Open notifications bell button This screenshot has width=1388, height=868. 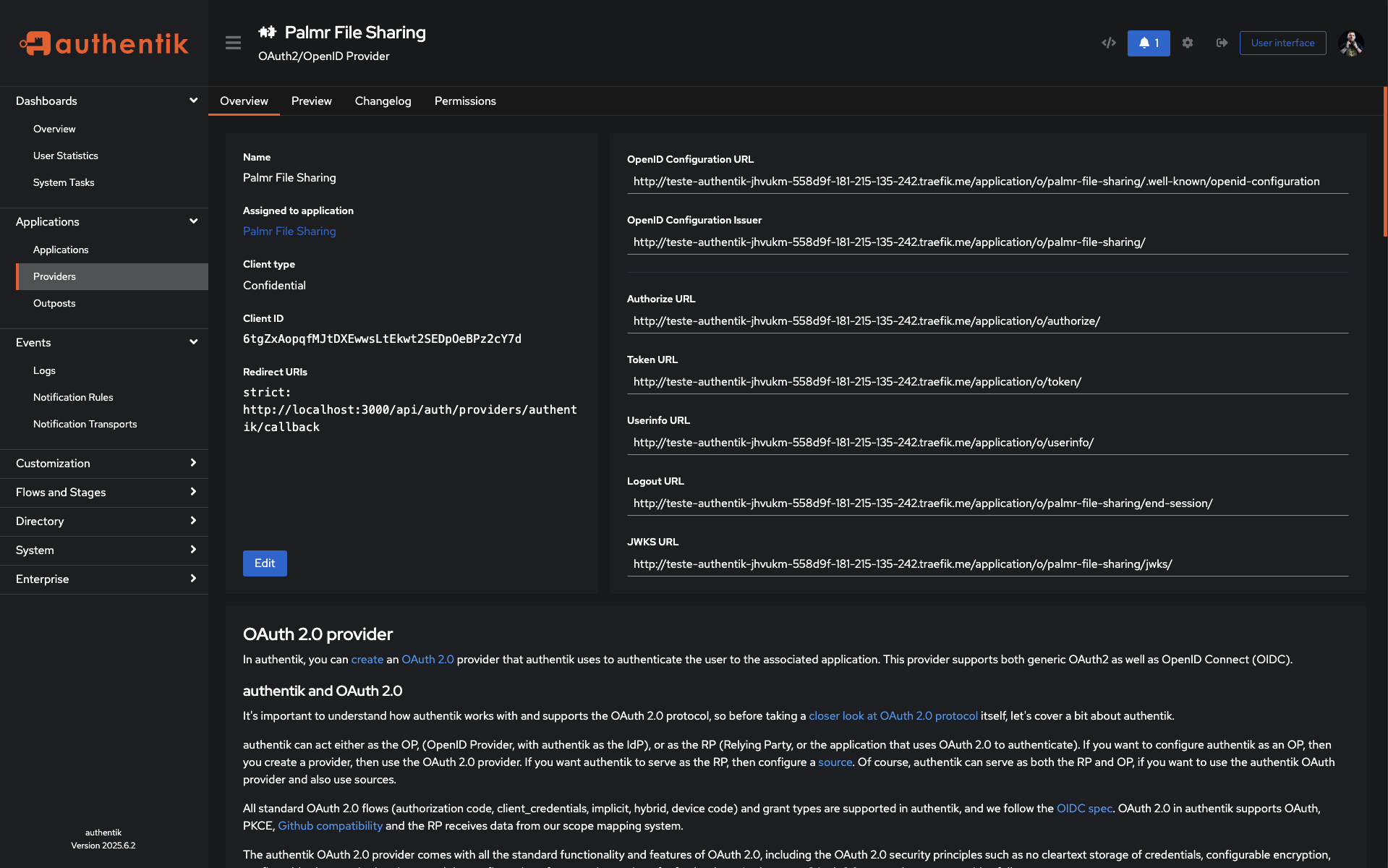pos(1149,43)
